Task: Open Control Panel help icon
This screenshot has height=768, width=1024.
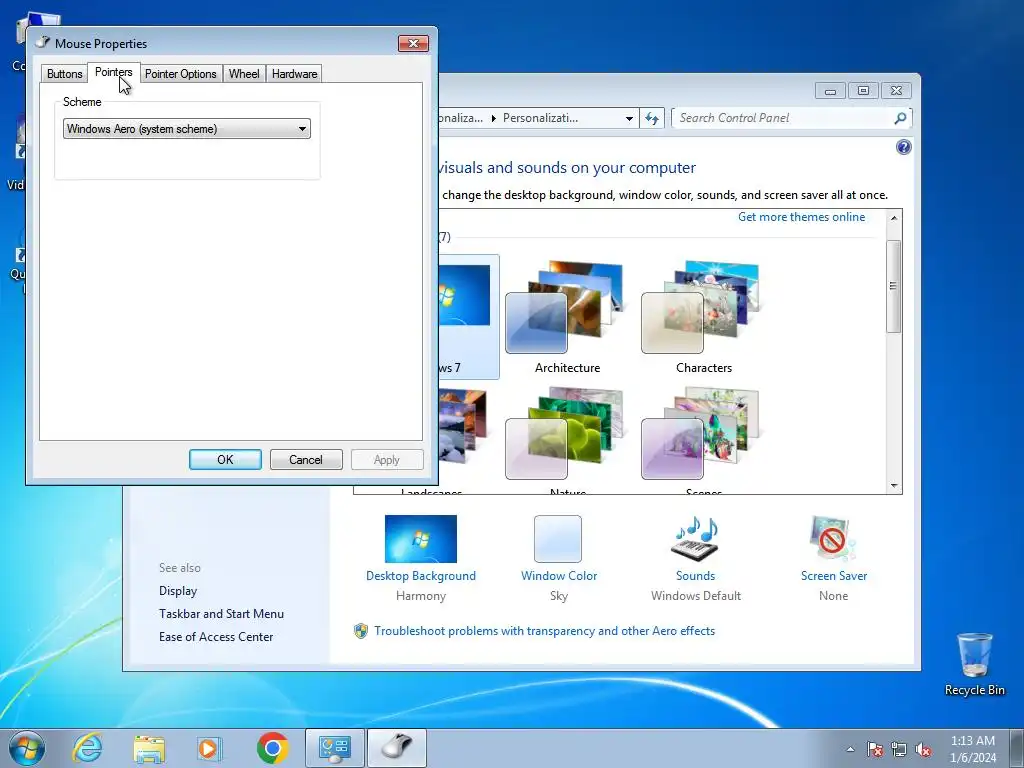Action: [903, 147]
